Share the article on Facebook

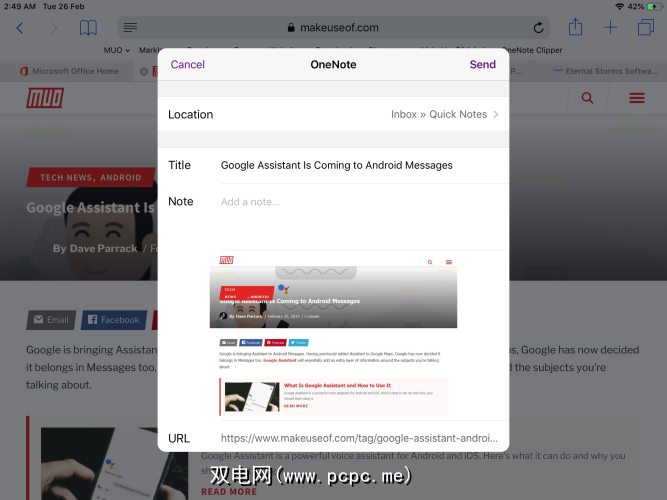114,320
